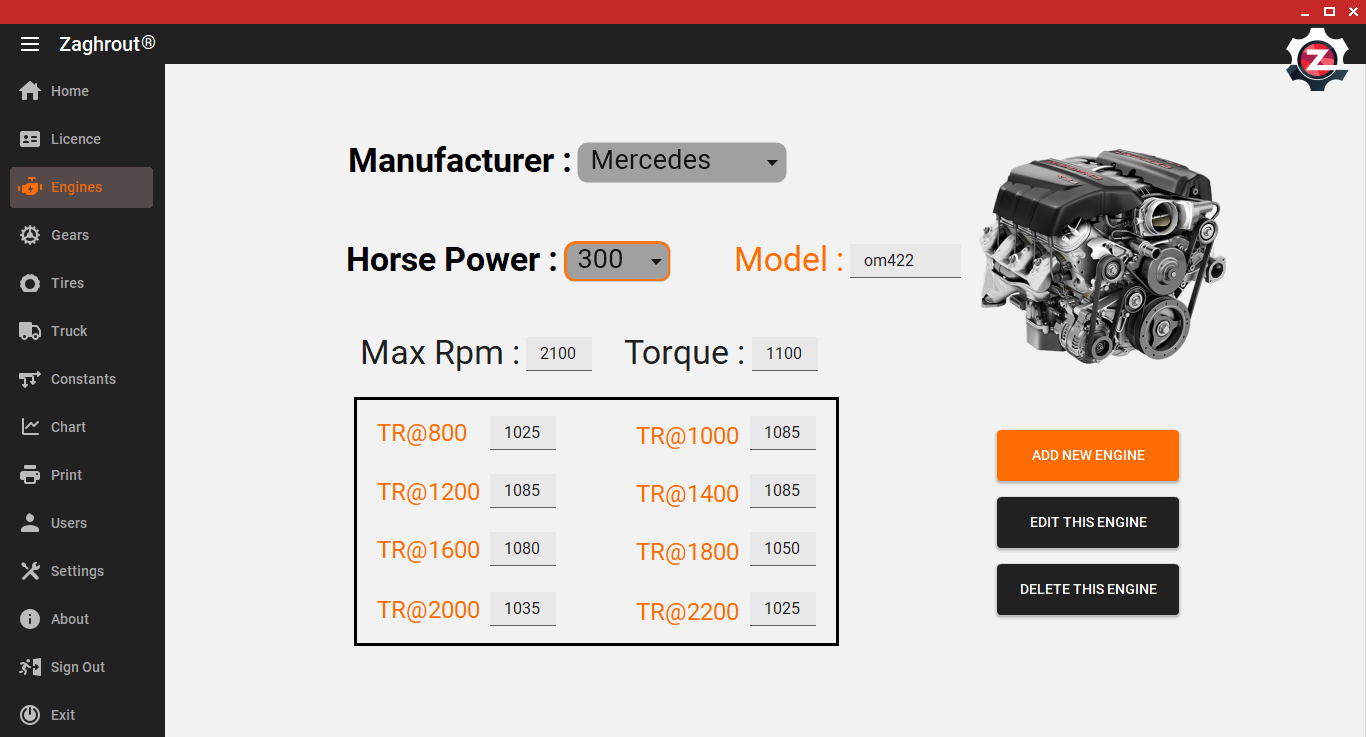Click the TR@2000 value field

pyautogui.click(x=522, y=609)
